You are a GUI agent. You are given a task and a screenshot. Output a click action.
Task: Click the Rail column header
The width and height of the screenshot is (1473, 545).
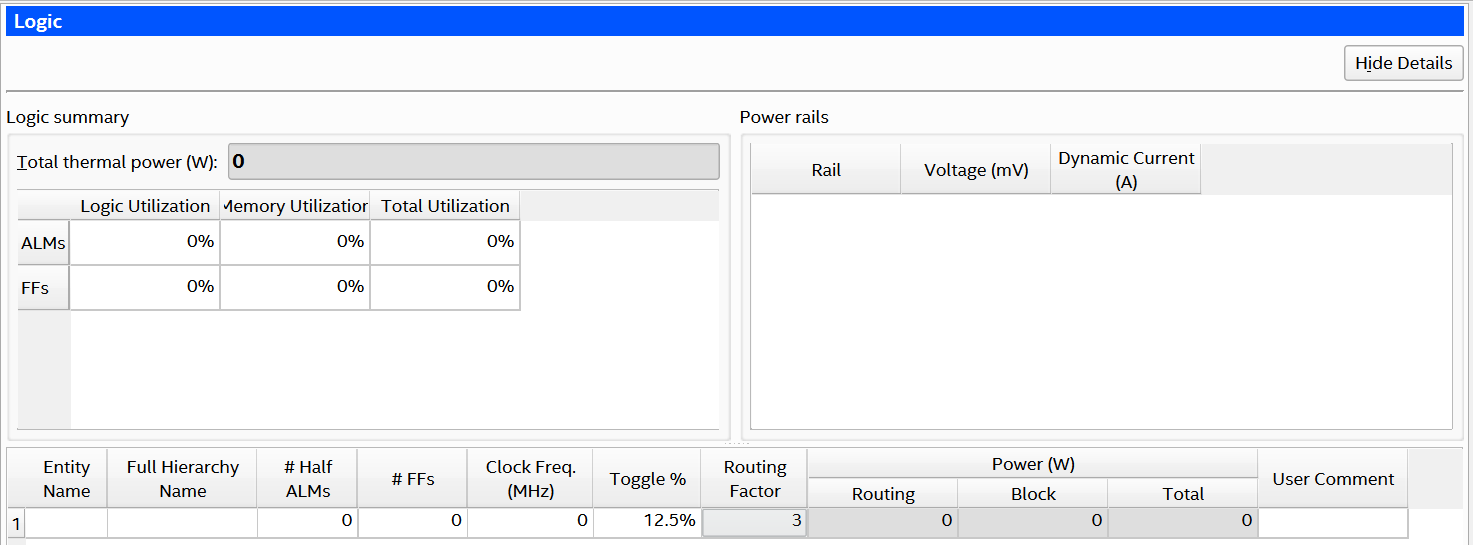point(826,170)
